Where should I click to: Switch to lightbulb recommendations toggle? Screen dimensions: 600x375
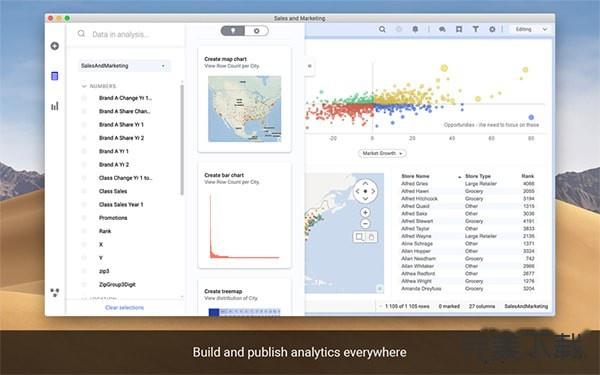(233, 31)
